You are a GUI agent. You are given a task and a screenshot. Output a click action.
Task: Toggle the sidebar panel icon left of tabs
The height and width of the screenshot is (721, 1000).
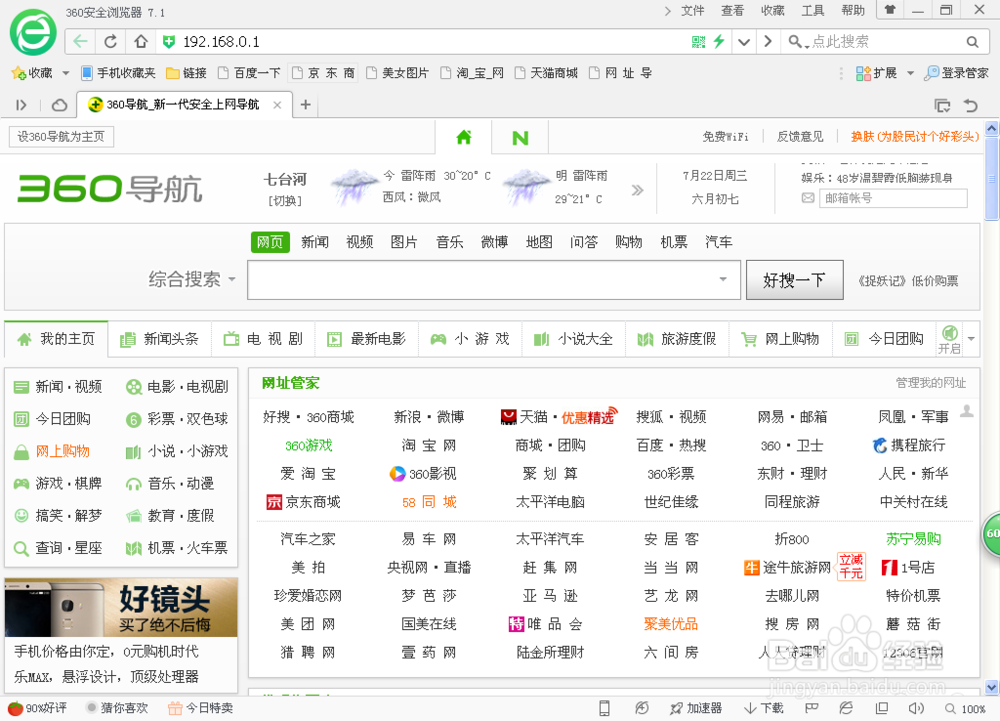point(21,105)
